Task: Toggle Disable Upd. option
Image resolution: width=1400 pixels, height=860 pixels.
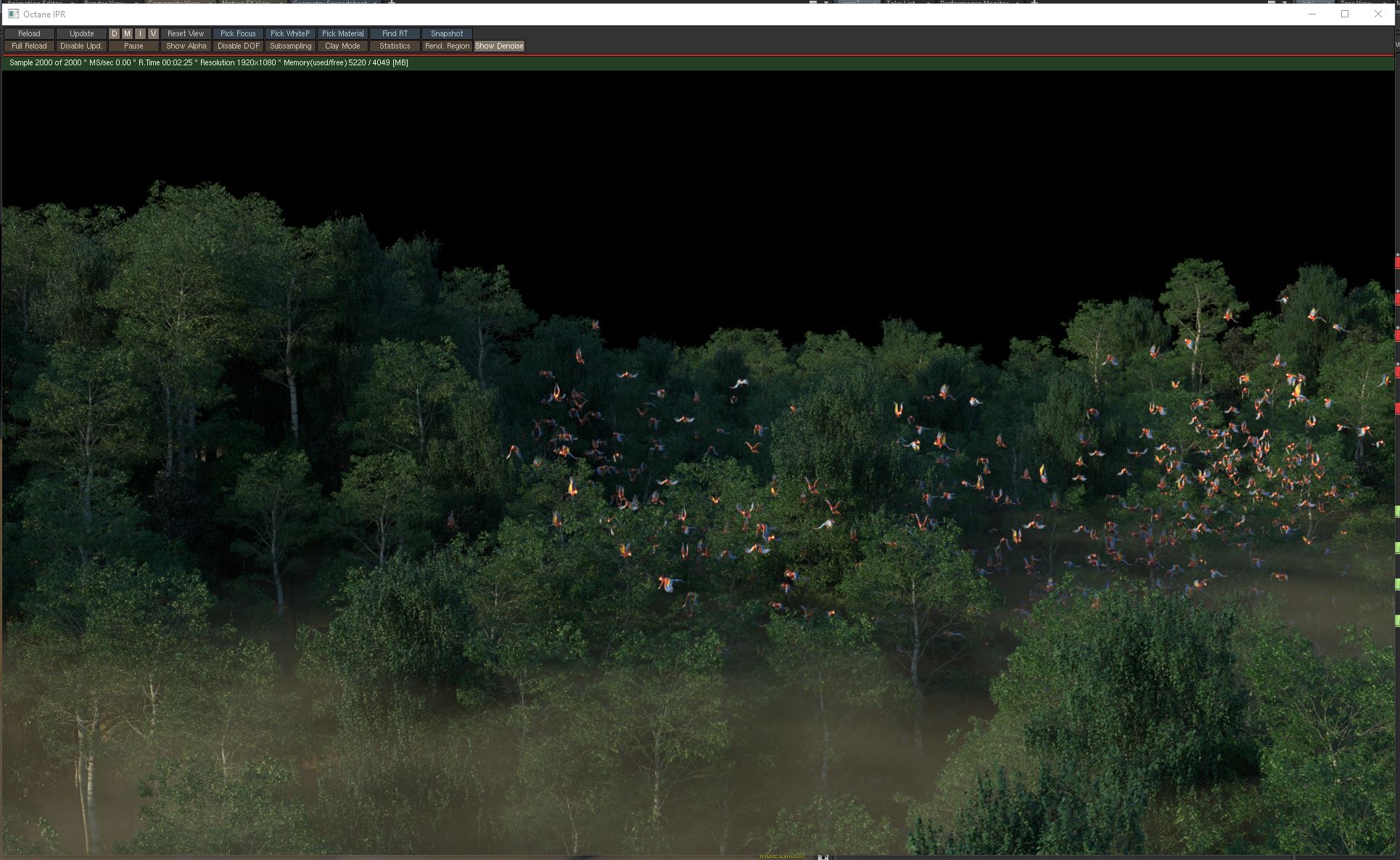Action: click(x=81, y=46)
